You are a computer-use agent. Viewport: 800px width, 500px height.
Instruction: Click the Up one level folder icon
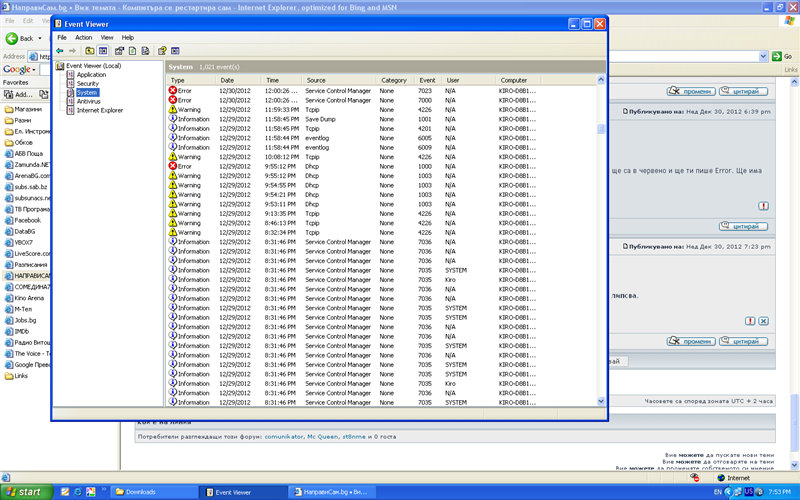90,51
